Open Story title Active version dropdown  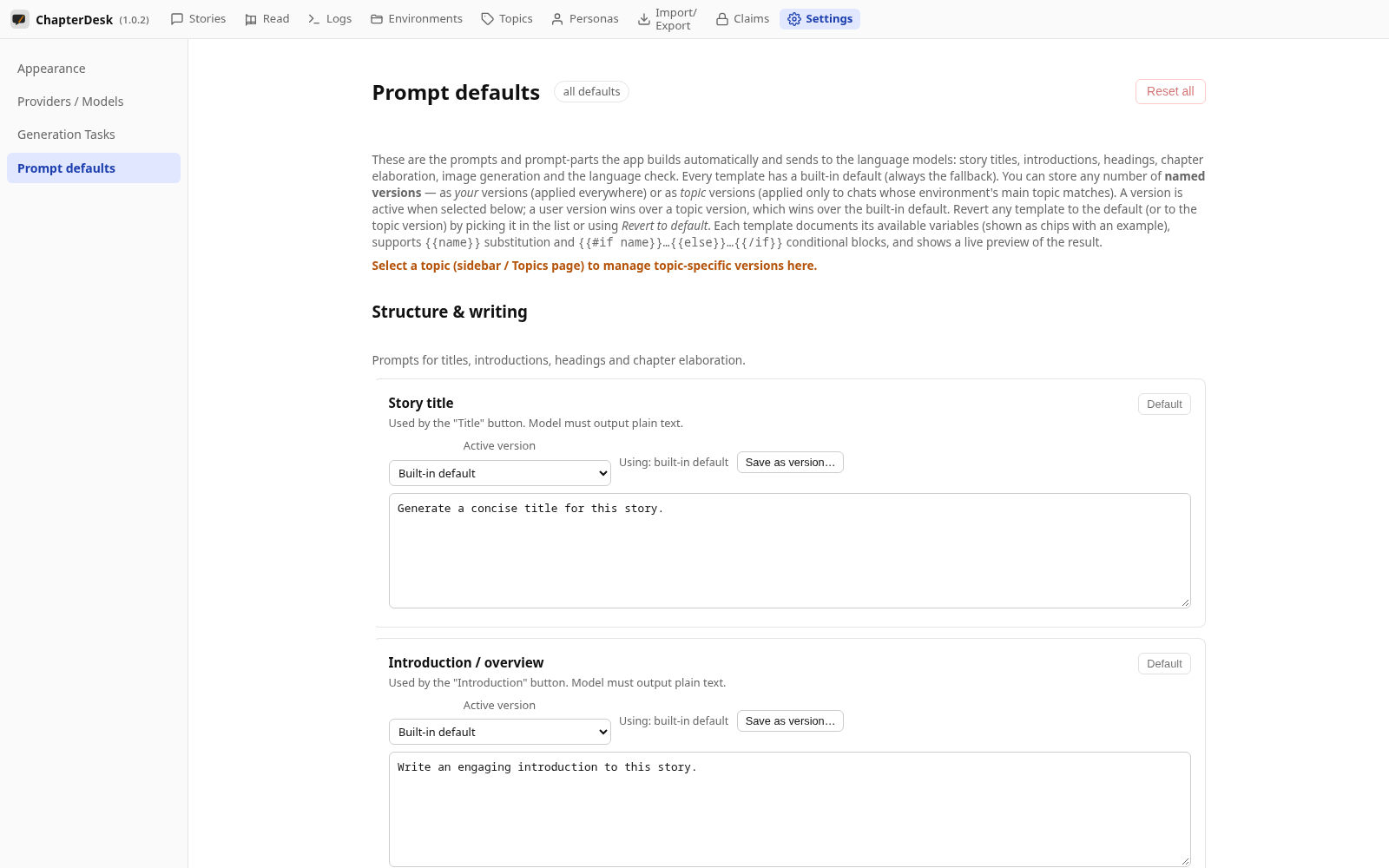500,473
